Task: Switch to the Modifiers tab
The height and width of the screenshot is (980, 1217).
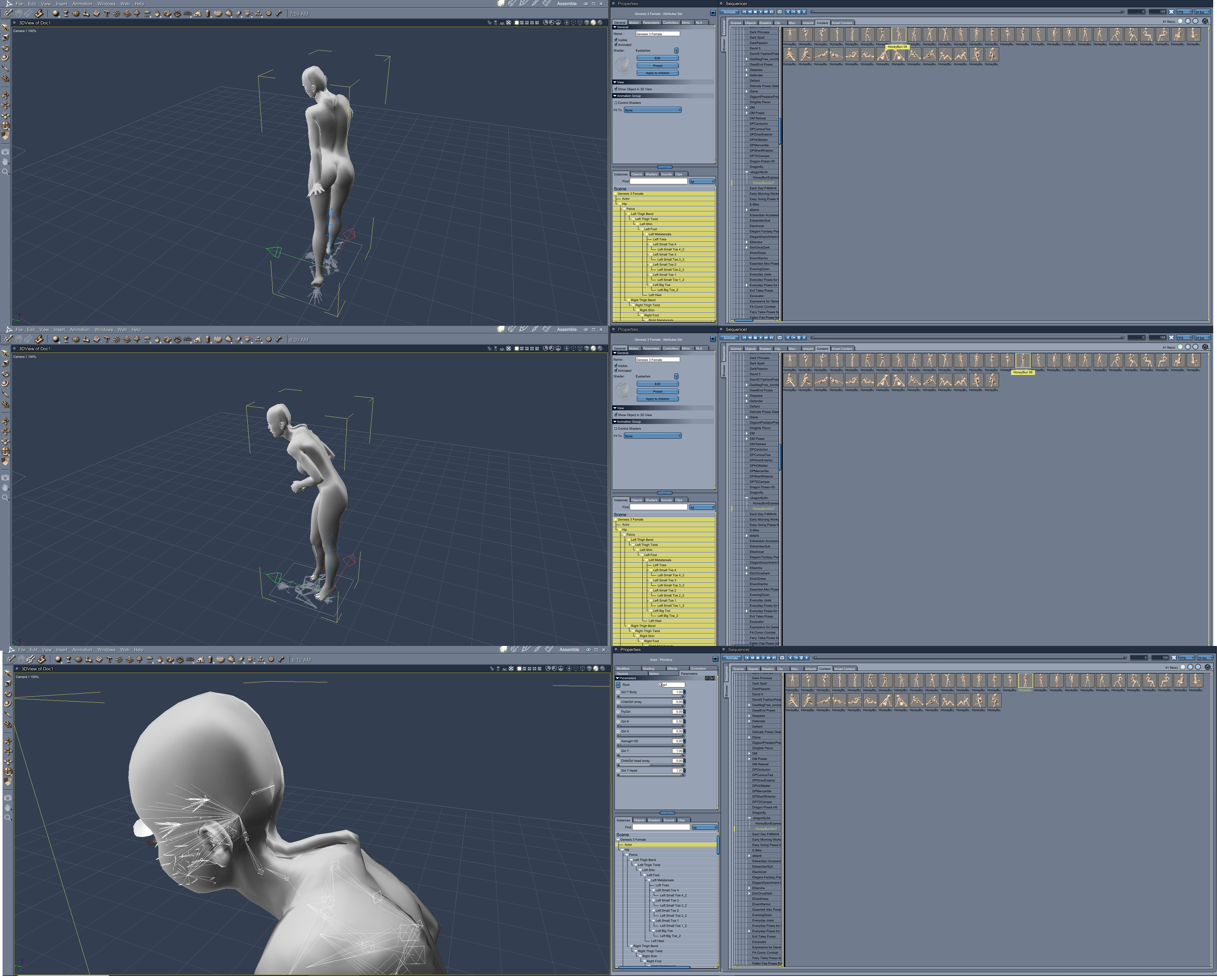Action: [x=623, y=668]
